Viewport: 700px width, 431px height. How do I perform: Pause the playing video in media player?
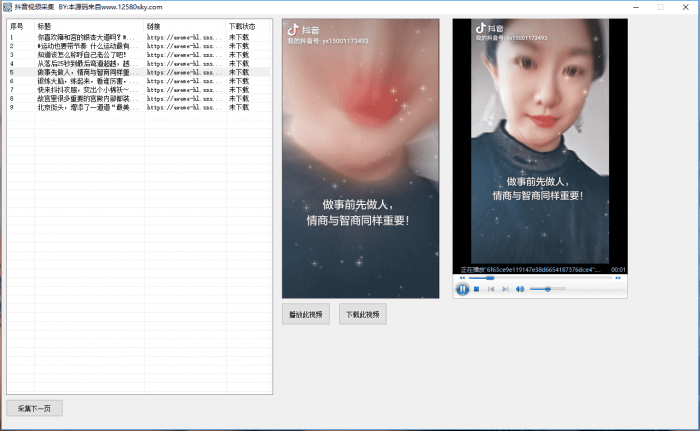point(463,289)
